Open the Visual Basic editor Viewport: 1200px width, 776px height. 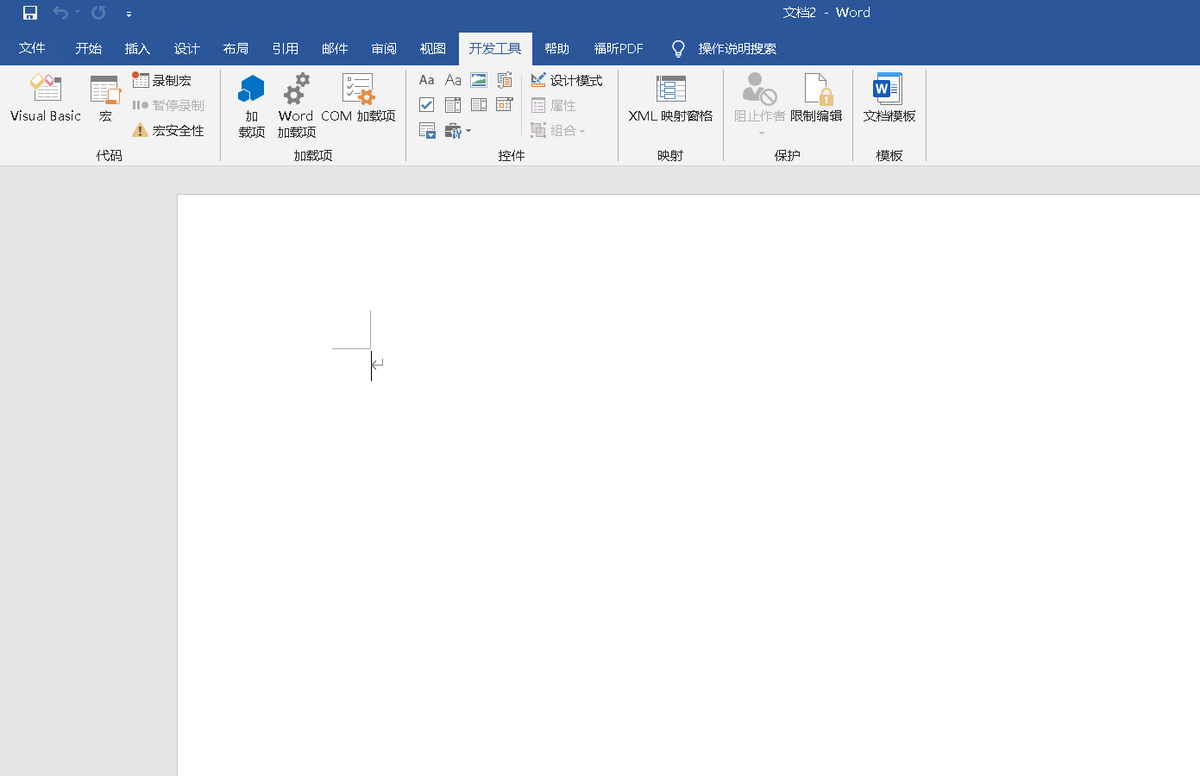tap(45, 98)
